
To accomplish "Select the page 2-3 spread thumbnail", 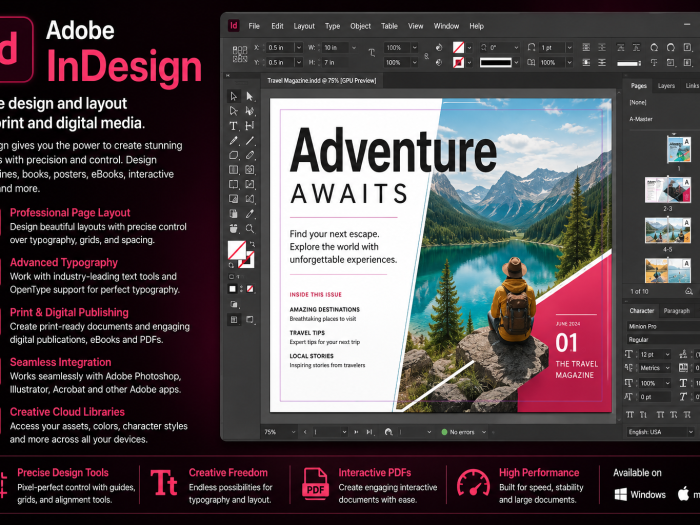I will tap(667, 190).
